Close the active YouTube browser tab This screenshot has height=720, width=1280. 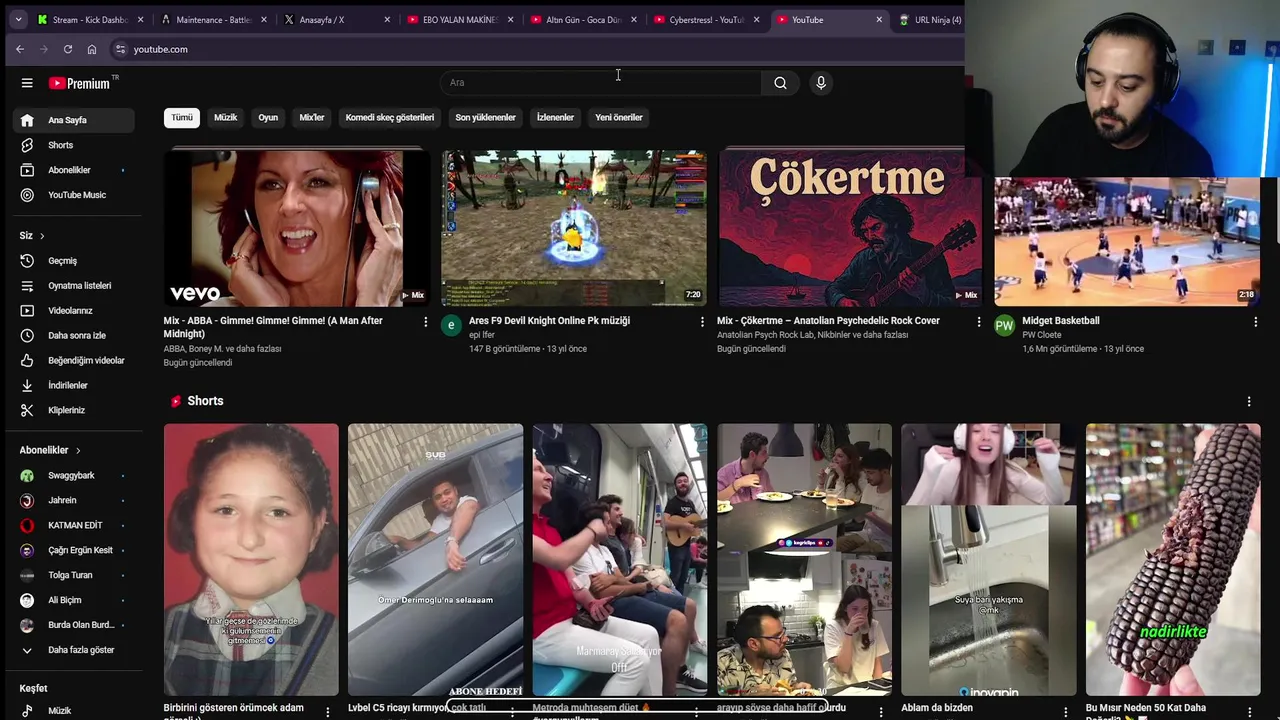coord(879,19)
